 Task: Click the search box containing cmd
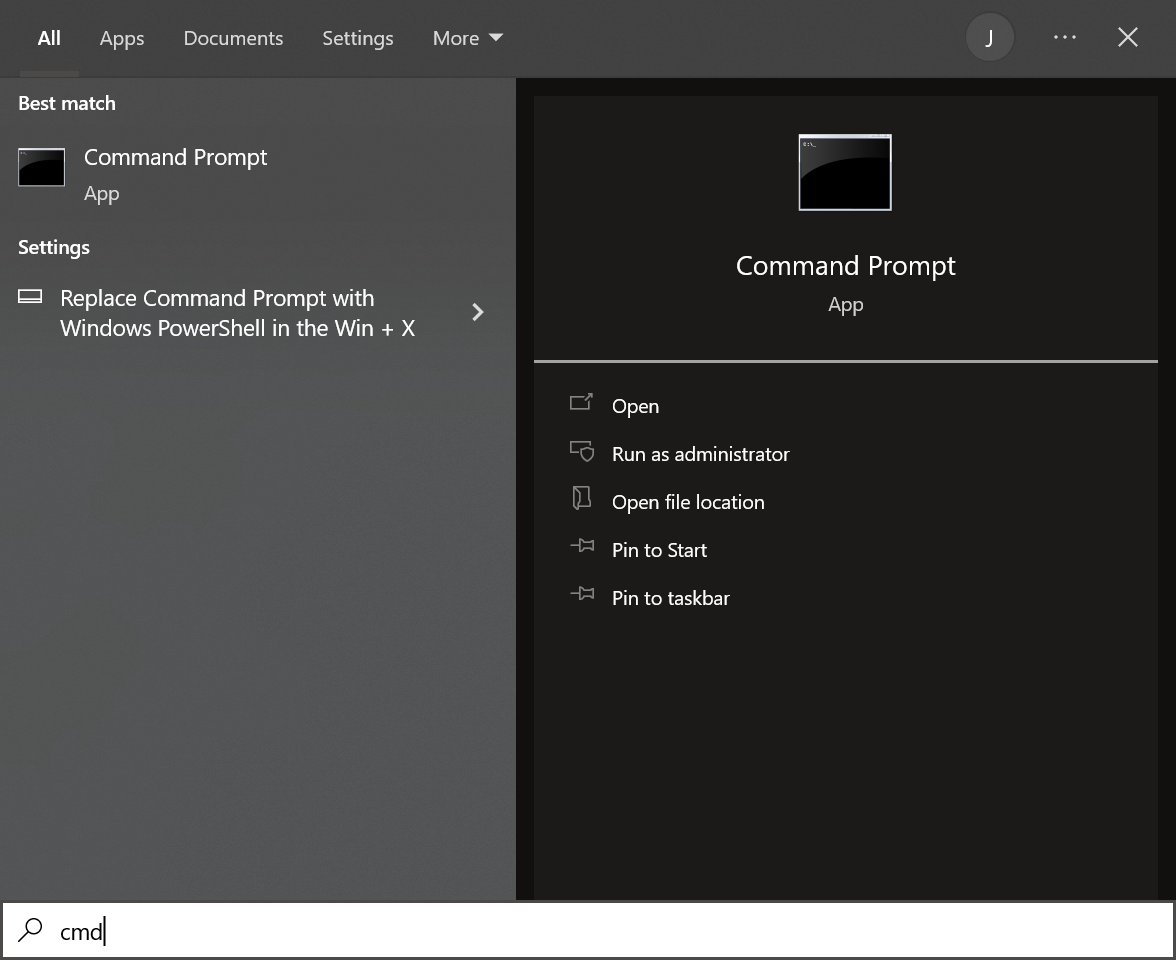point(588,930)
